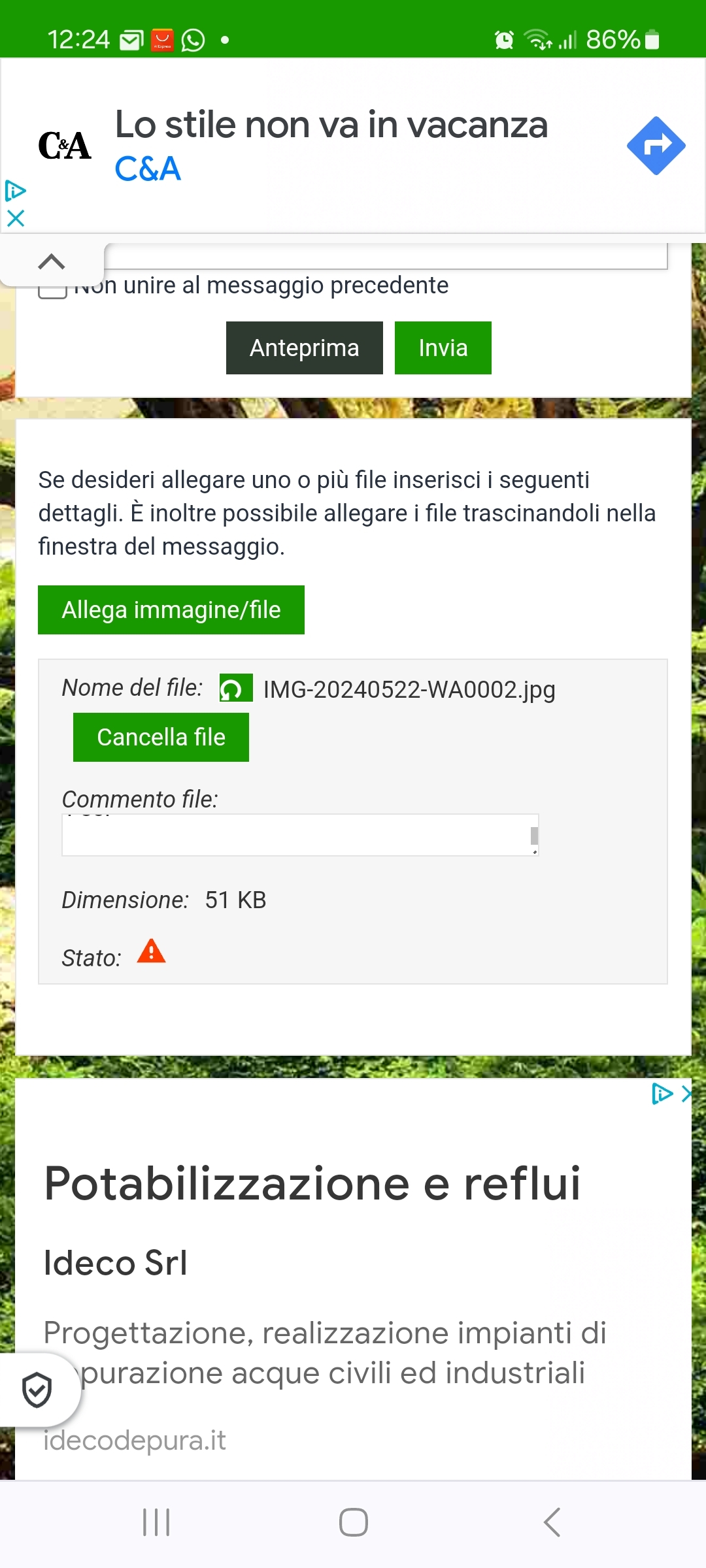Close the C&A banner ad with X
This screenshot has width=706, height=1568.
tap(16, 218)
